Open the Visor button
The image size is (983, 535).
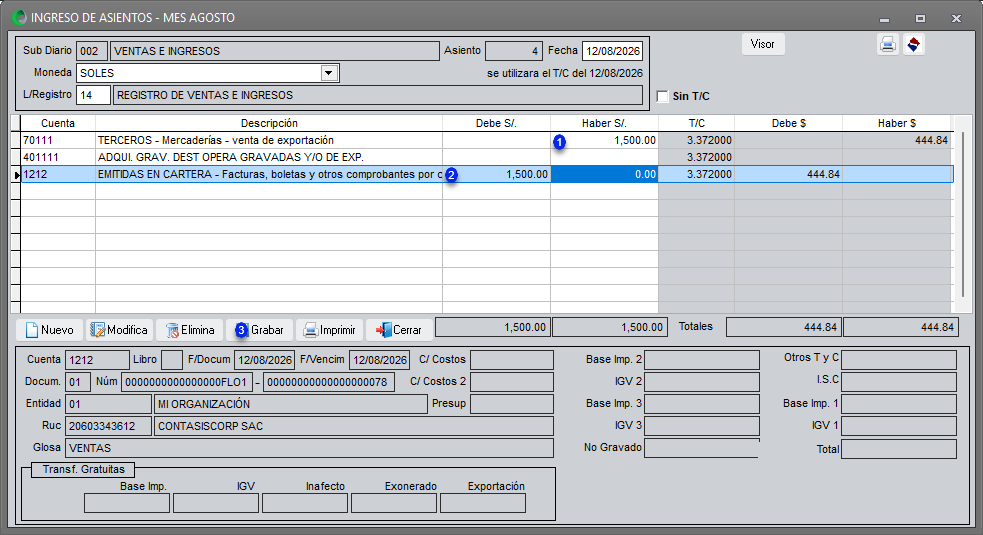click(x=763, y=45)
